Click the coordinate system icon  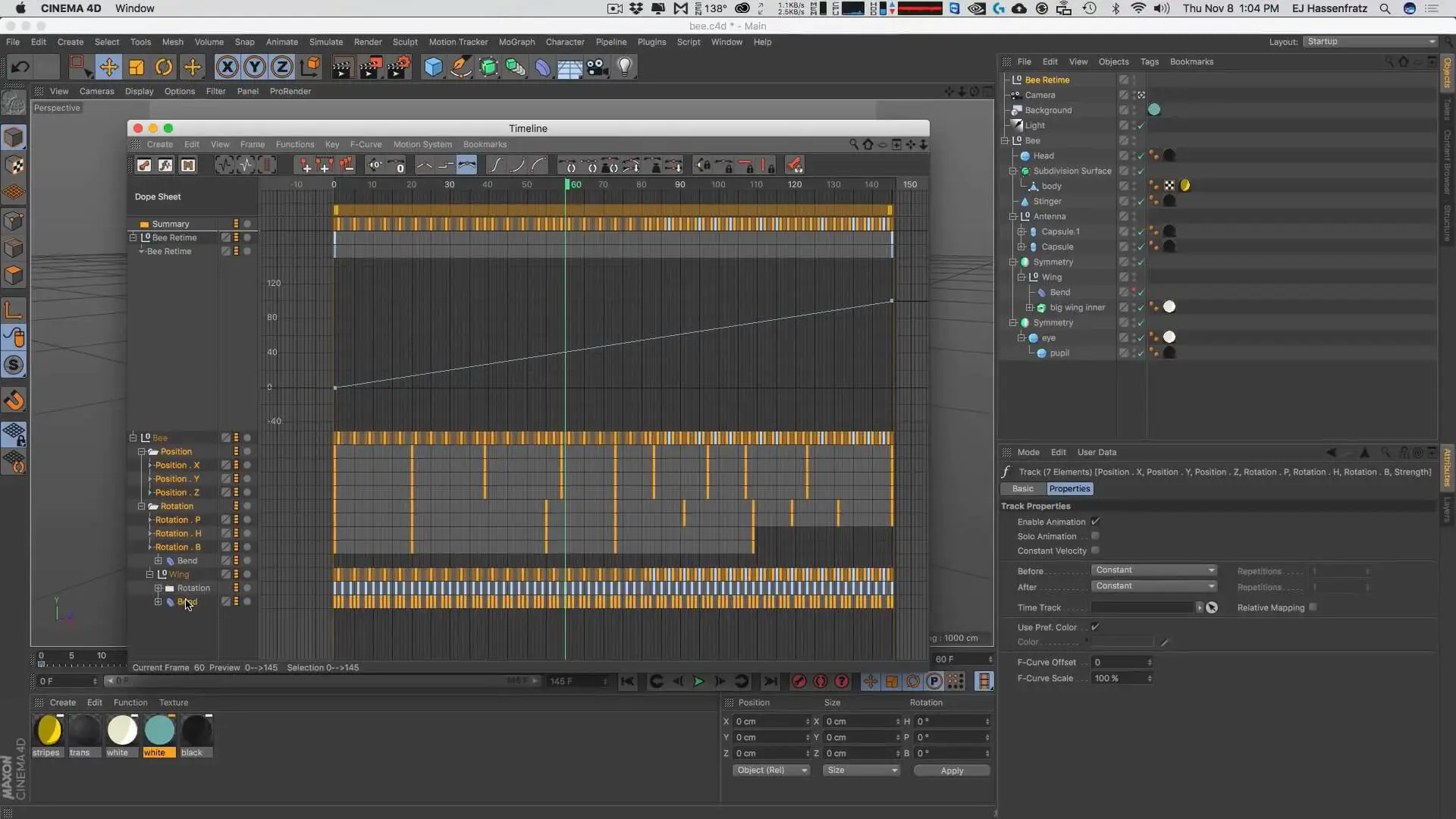tap(310, 67)
